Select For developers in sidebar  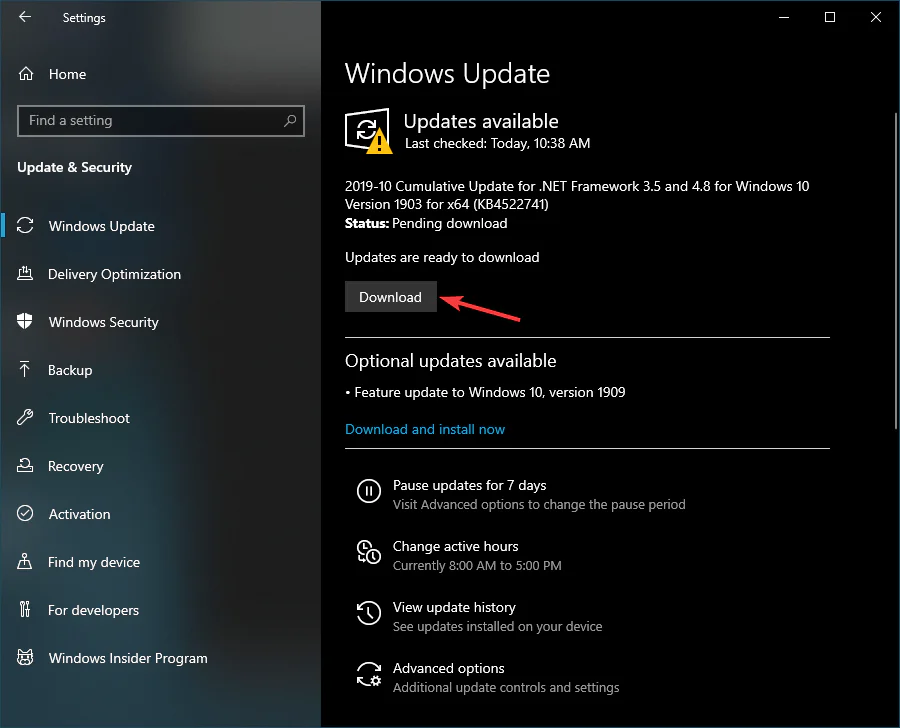pyautogui.click(x=94, y=610)
